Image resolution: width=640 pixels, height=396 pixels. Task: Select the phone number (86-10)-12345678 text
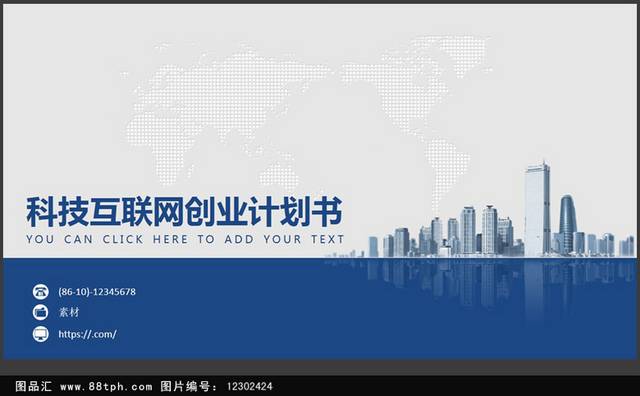pyautogui.click(x=97, y=291)
